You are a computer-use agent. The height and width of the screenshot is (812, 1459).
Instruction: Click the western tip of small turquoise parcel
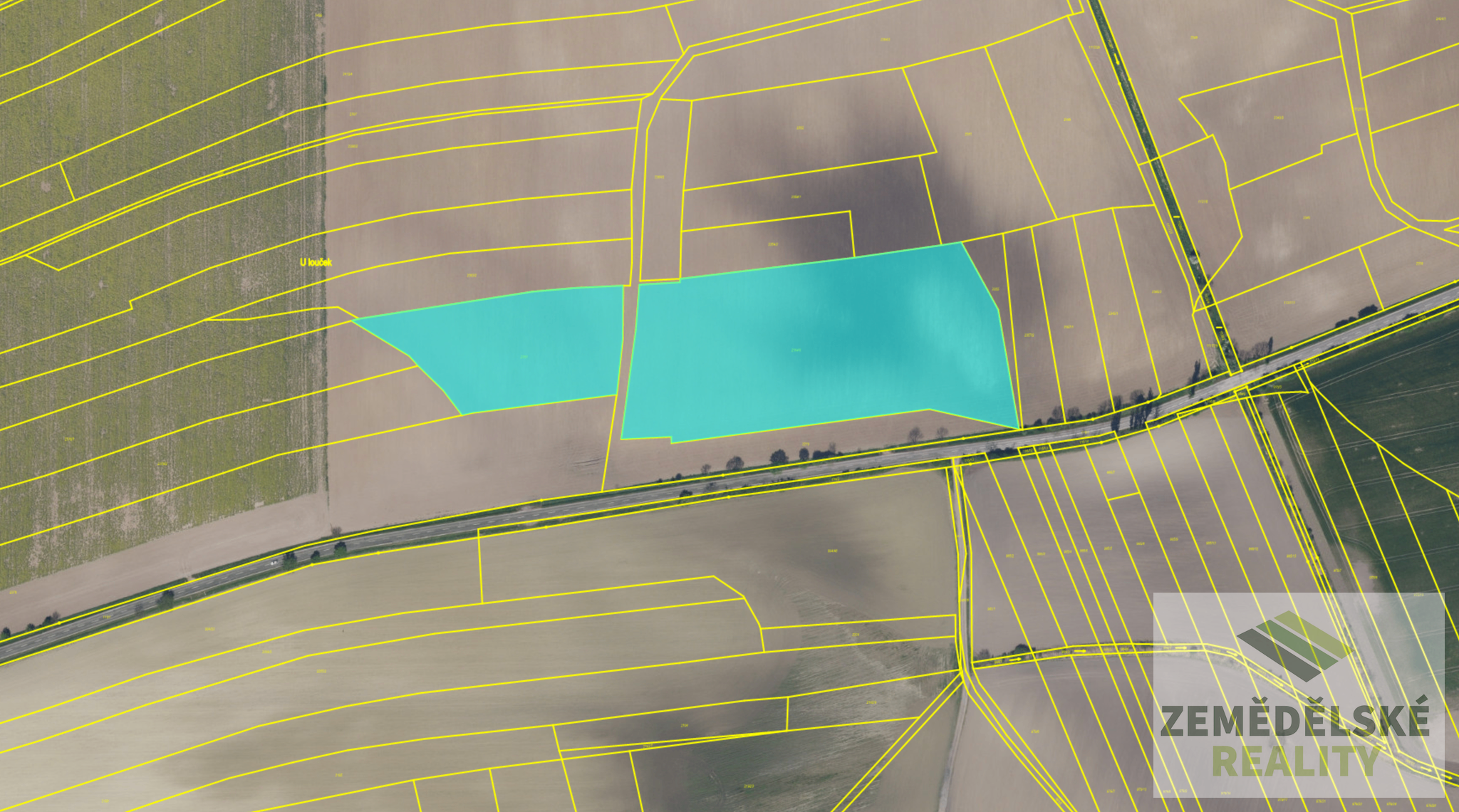coord(358,321)
